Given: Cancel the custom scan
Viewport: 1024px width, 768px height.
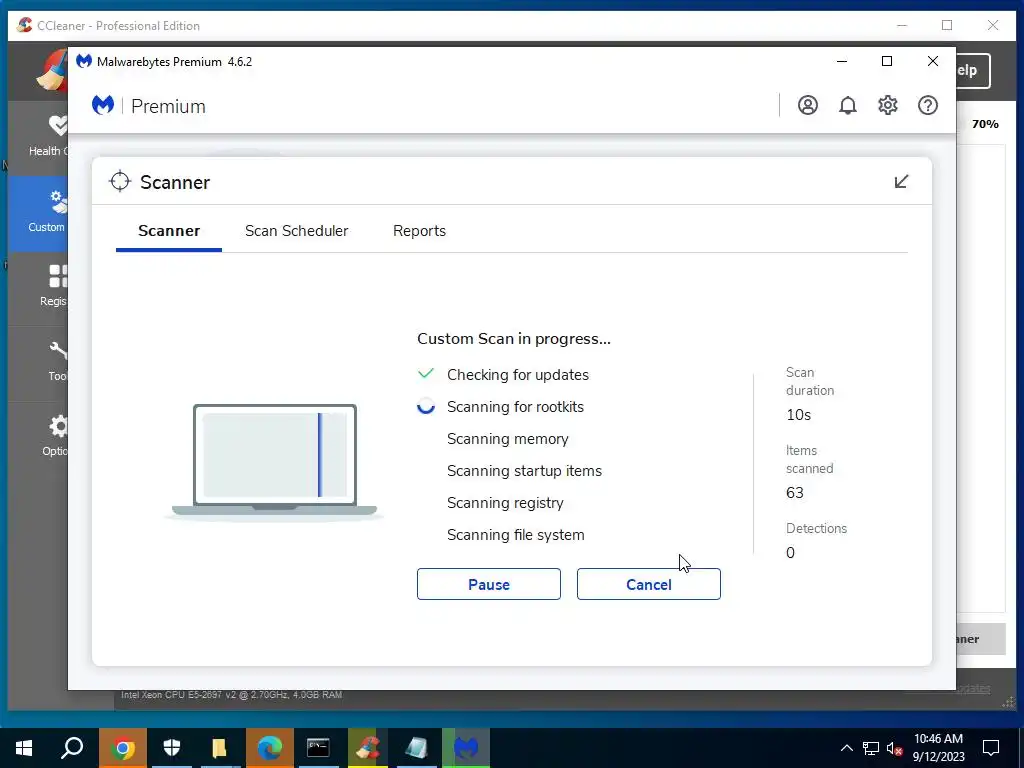Looking at the screenshot, I should pyautogui.click(x=648, y=584).
